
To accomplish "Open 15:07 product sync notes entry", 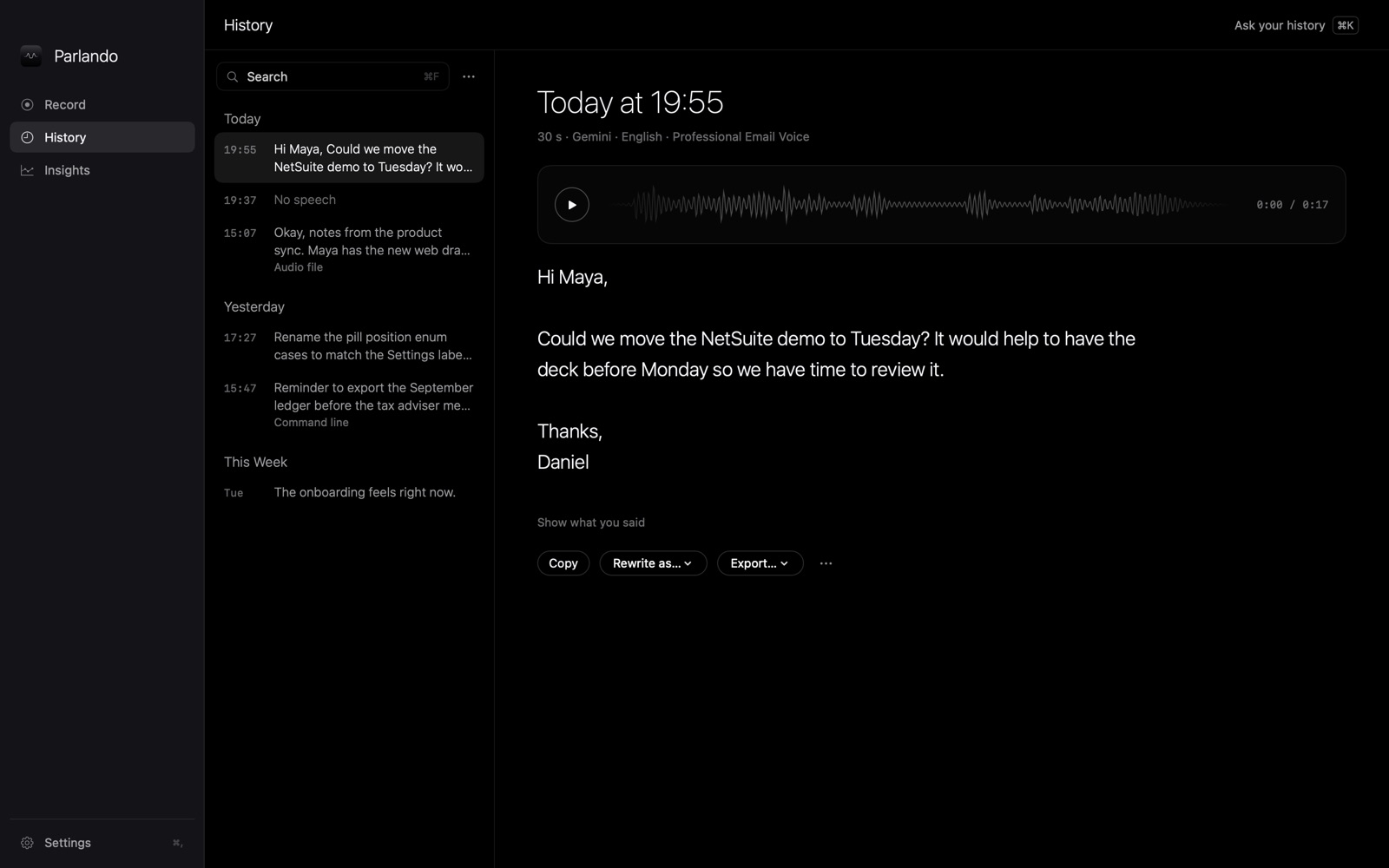I will 349,249.
